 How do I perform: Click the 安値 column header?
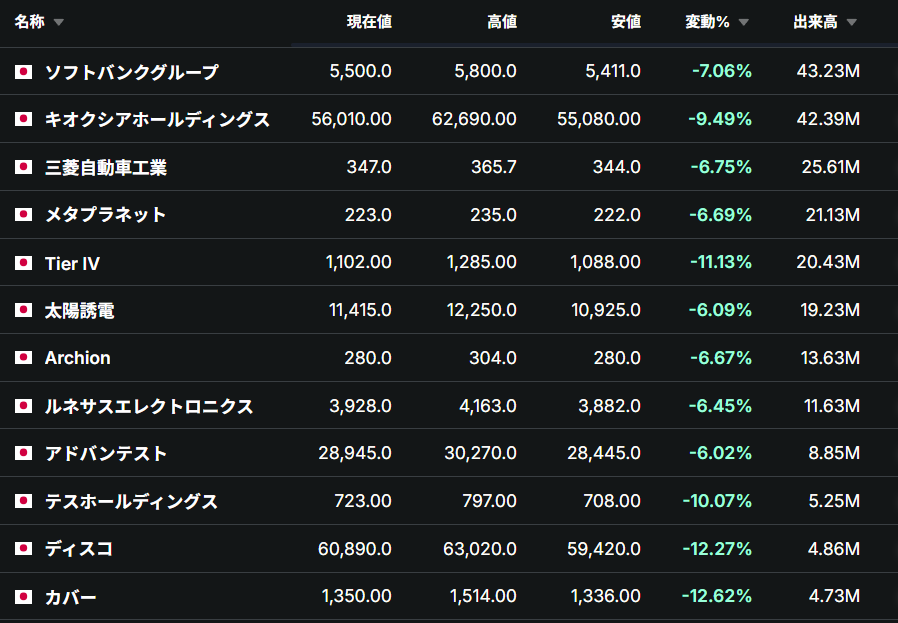[x=626, y=22]
